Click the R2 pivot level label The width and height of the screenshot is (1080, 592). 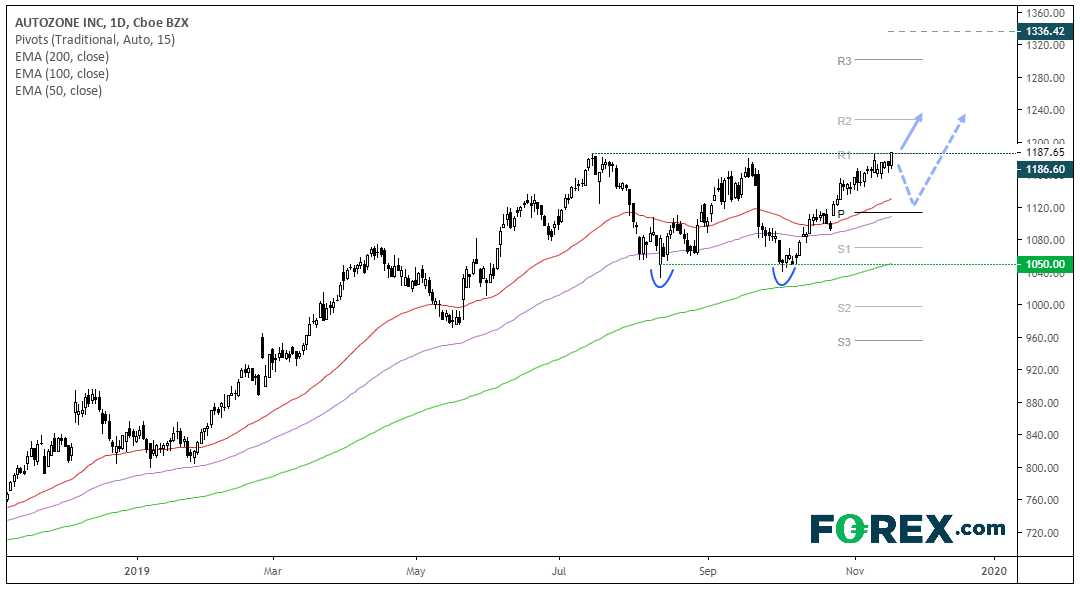tap(844, 121)
